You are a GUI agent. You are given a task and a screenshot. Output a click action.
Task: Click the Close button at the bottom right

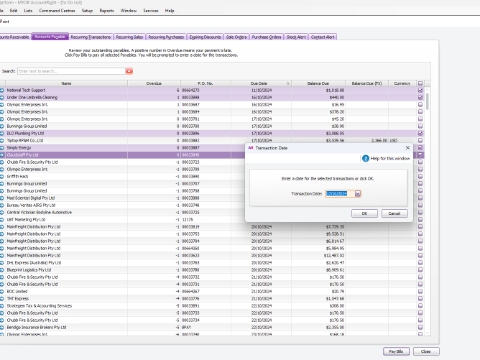click(x=426, y=352)
